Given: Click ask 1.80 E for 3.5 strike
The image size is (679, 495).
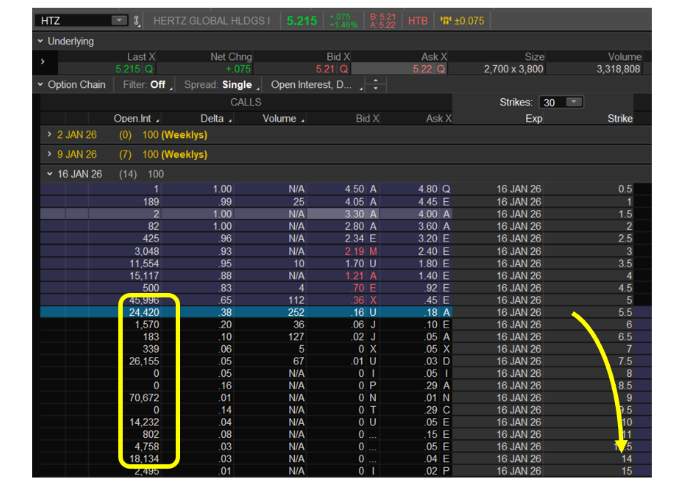Looking at the screenshot, I should [434, 263].
